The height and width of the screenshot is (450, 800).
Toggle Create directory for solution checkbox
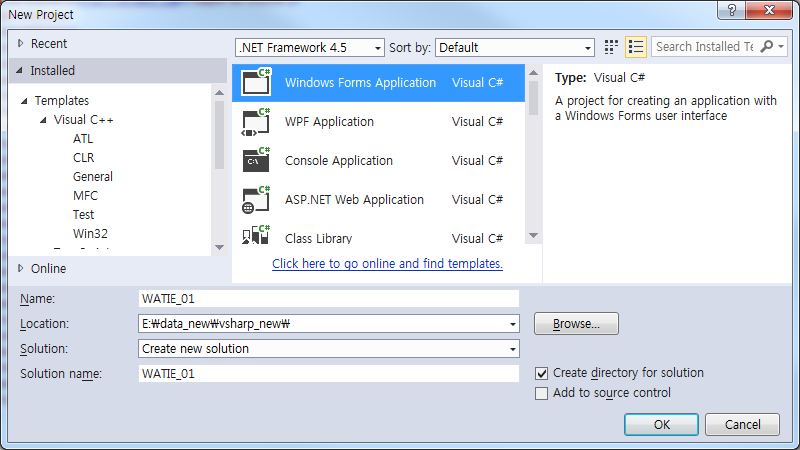(x=541, y=373)
